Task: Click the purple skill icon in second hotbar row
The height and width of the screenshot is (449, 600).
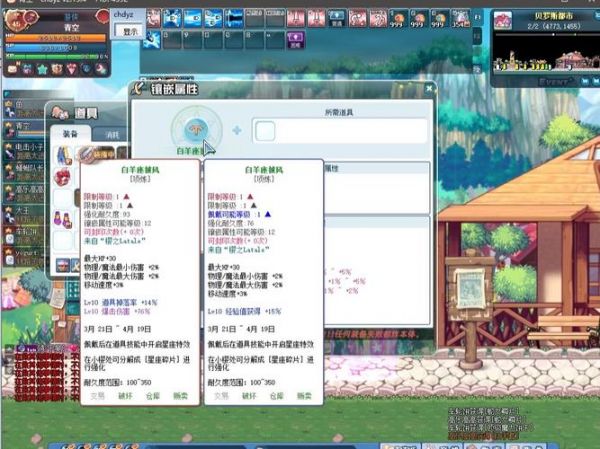Action: [295, 39]
